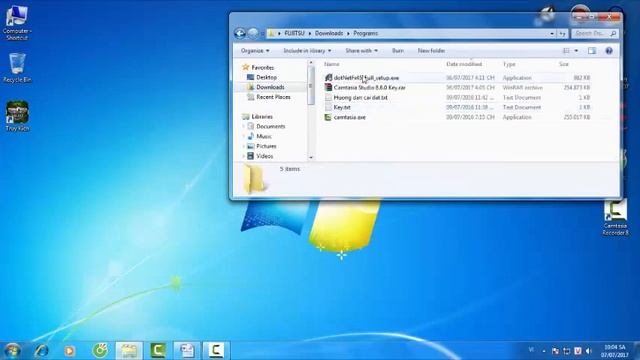The image size is (640, 360).
Task: Open the green Coc Coc browser taskbar icon
Action: [x=100, y=350]
